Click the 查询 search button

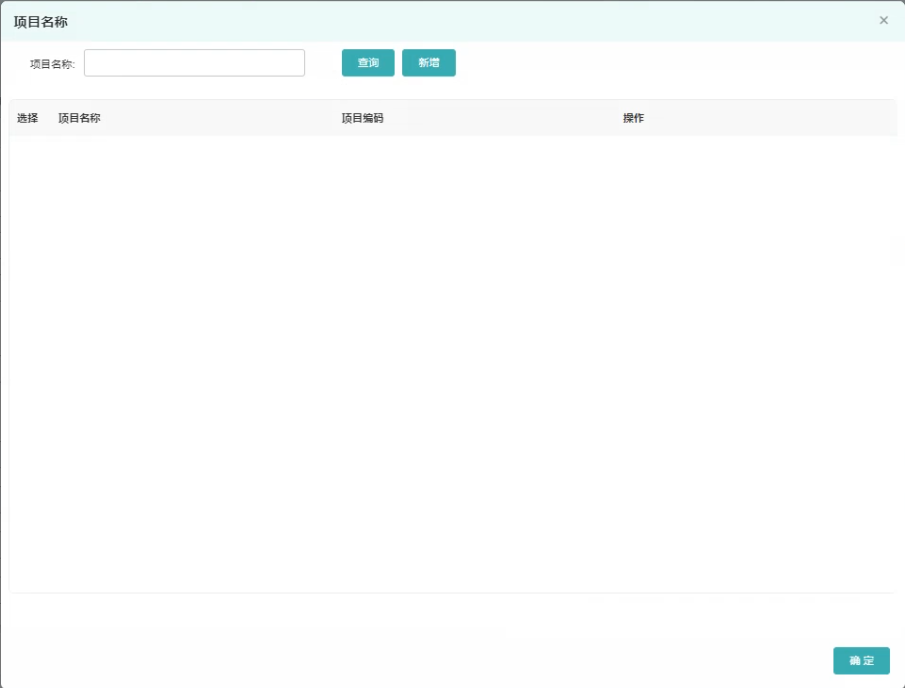click(368, 63)
